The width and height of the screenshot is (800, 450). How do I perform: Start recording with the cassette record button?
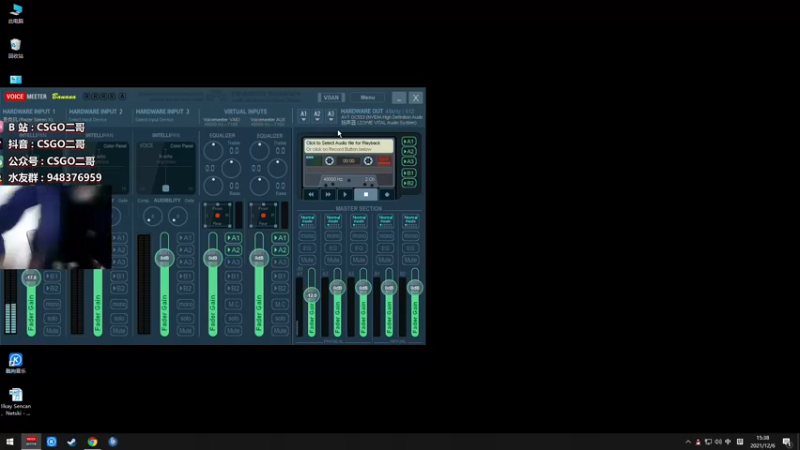pyautogui.click(x=387, y=194)
